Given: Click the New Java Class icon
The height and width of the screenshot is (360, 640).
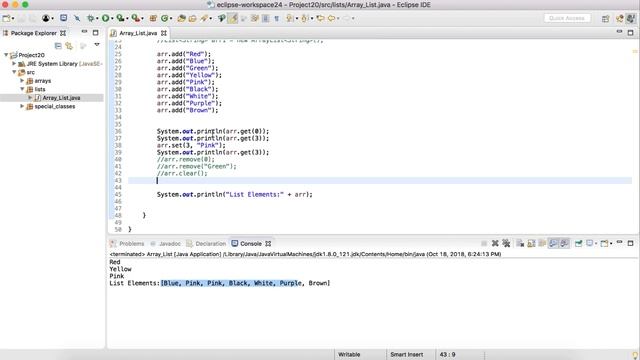Looking at the screenshot, I should click(x=164, y=18).
